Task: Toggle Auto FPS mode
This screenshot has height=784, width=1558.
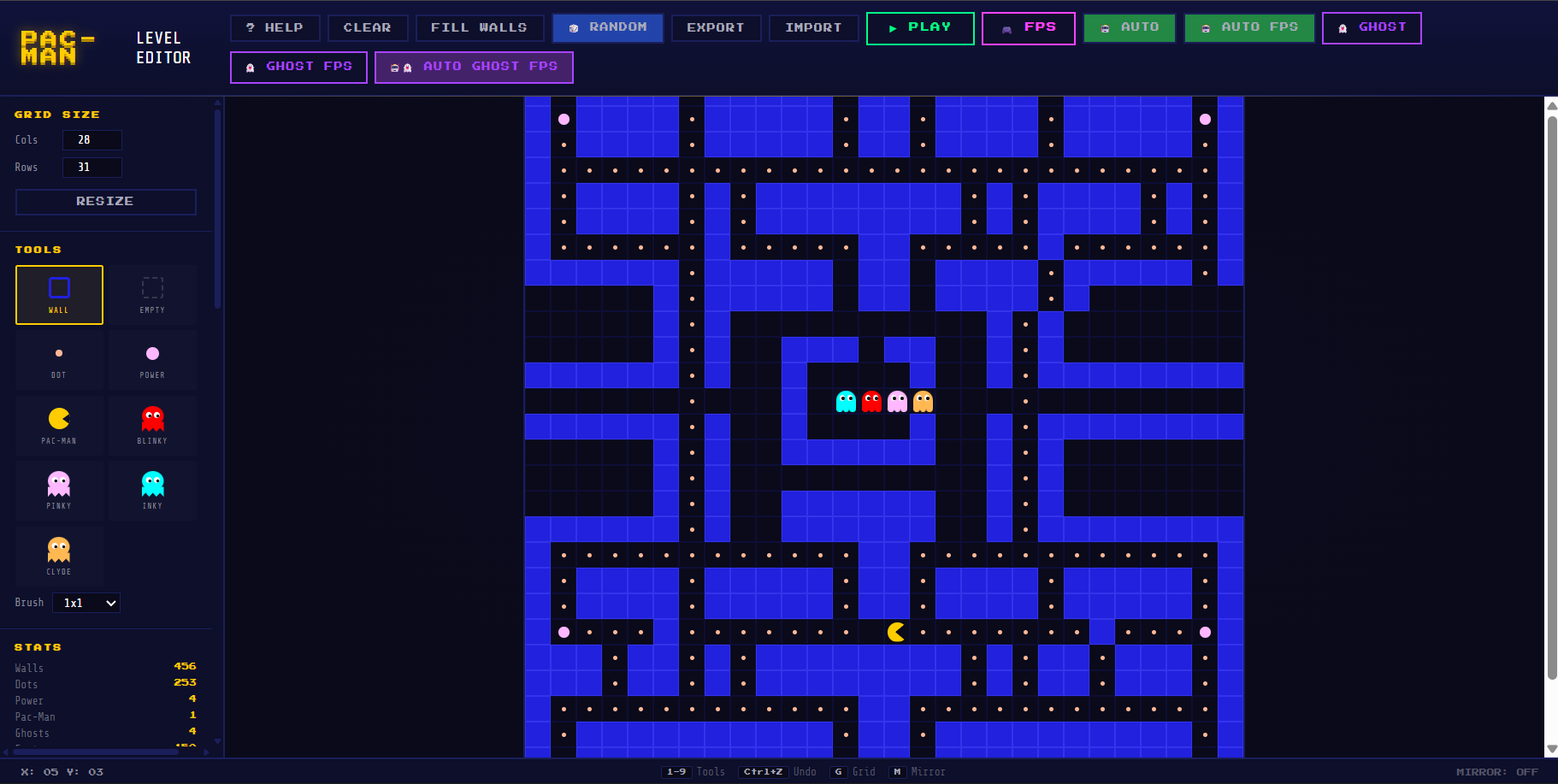Action: click(1248, 27)
